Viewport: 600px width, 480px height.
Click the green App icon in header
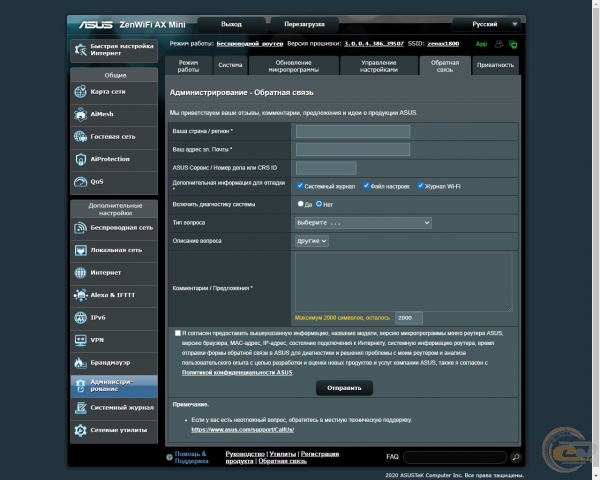481,44
